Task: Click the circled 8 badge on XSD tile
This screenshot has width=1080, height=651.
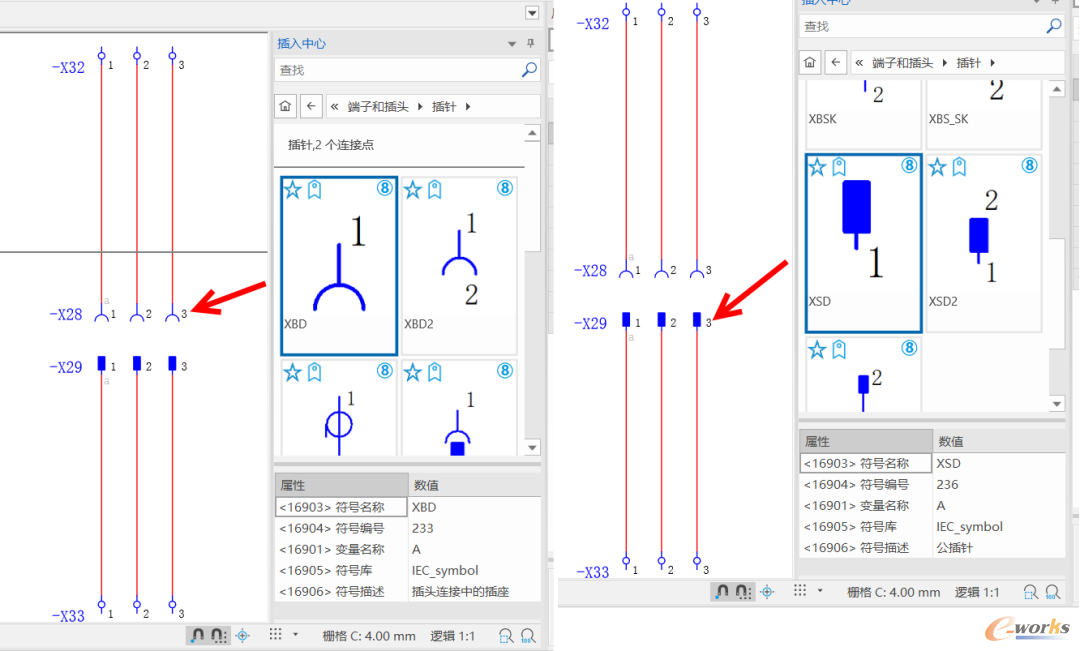Action: (x=909, y=165)
